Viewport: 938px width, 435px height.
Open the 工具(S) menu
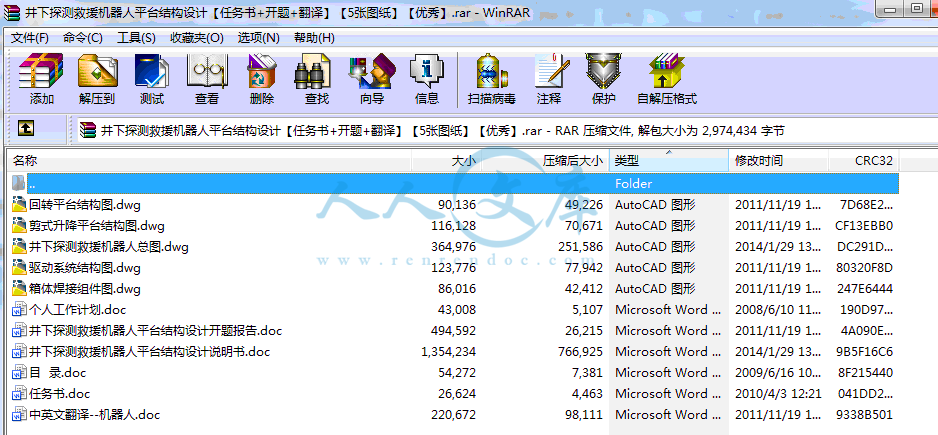click(x=136, y=38)
